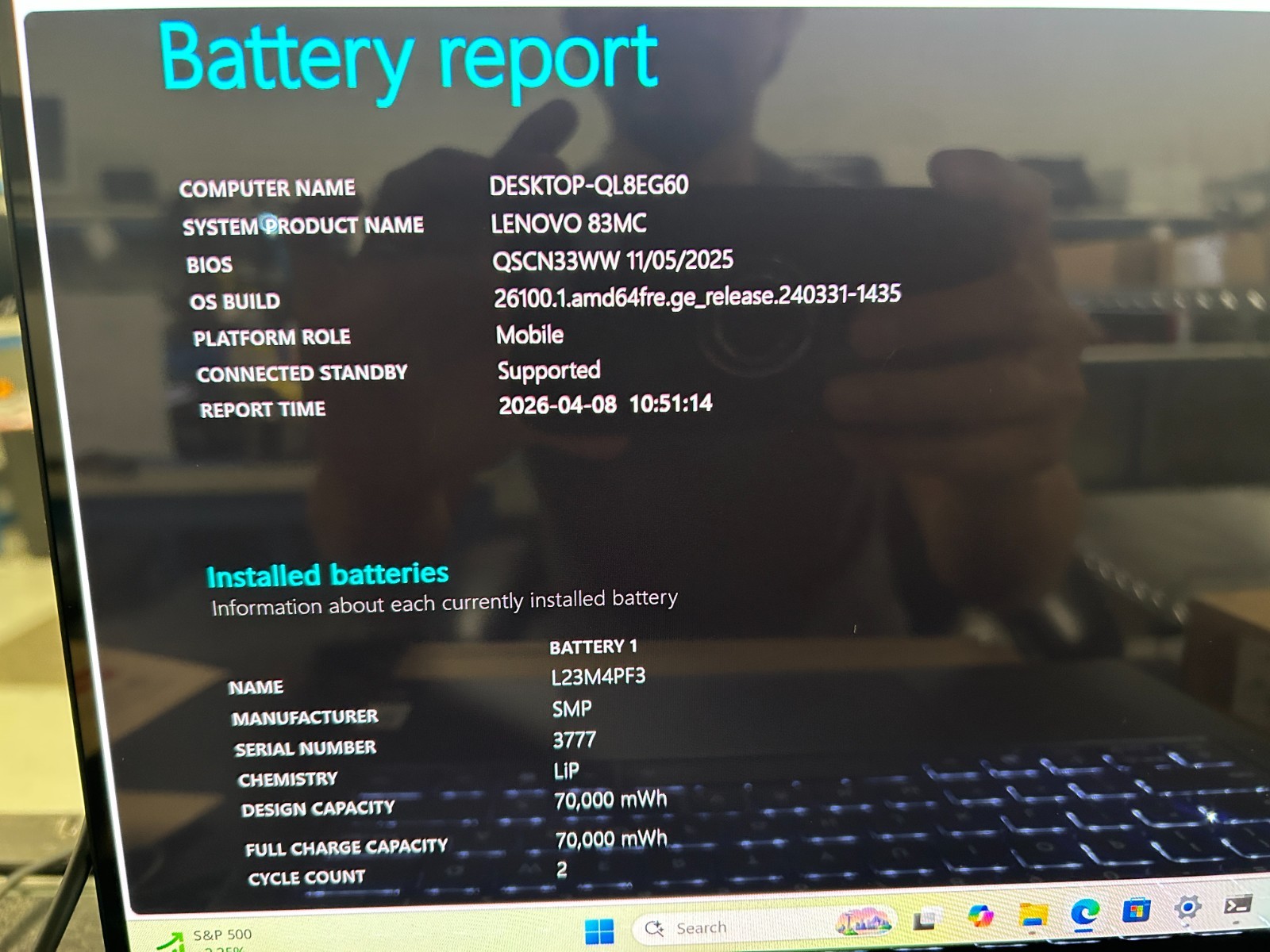The width and height of the screenshot is (1270, 952).
Task: Click the FULL CHARGE CAPACITY label
Action: [x=346, y=847]
